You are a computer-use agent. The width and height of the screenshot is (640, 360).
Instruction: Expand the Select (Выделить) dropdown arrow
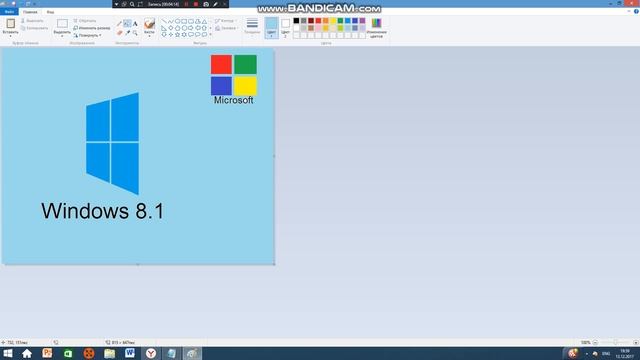click(x=62, y=36)
